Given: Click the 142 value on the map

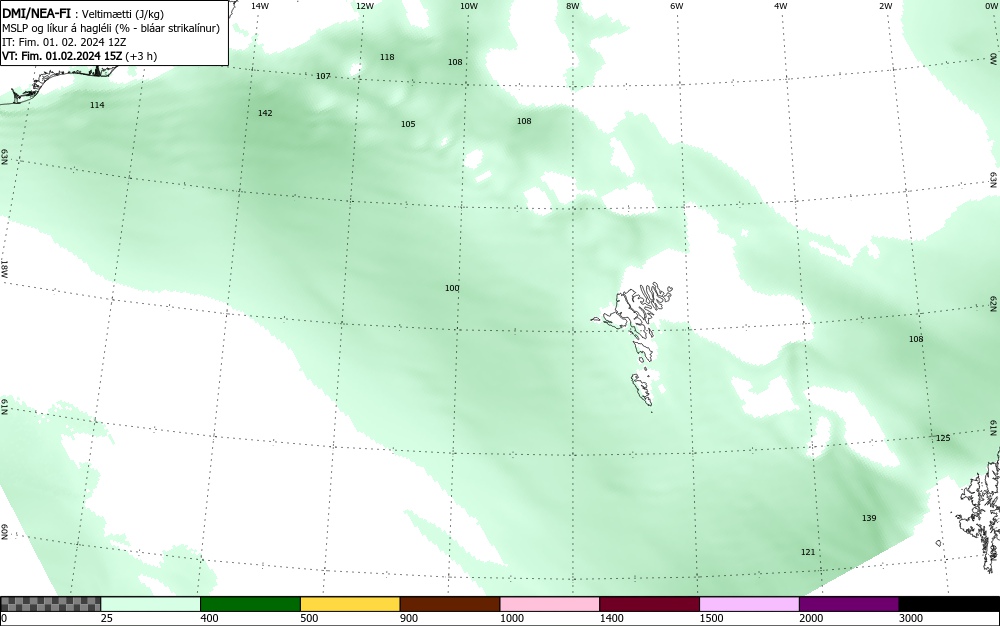Looking at the screenshot, I should pyautogui.click(x=265, y=113).
